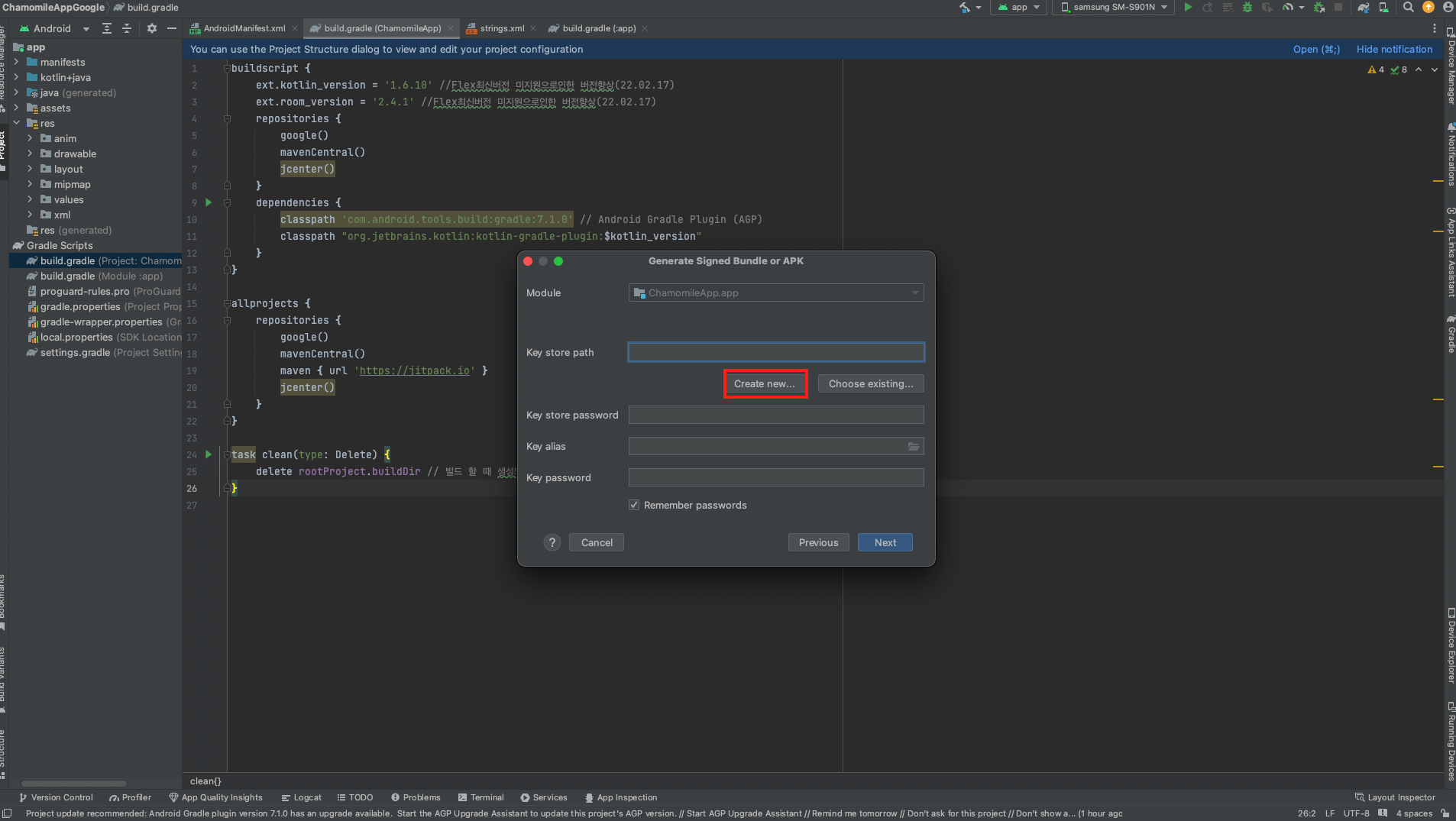Toggle Remember passwords checkbox
Screen dimensions: 1456x821
[x=634, y=506]
